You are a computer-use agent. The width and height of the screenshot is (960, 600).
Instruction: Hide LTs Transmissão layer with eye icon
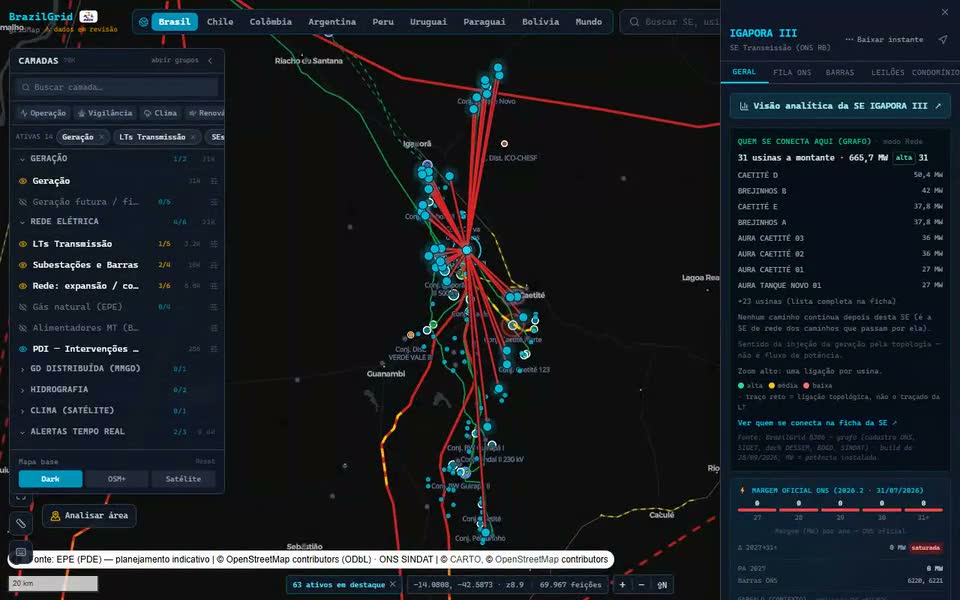(x=23, y=244)
